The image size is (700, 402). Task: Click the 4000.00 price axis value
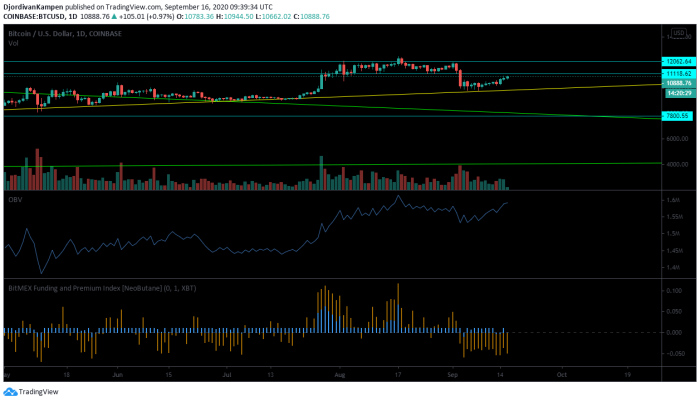(677, 164)
